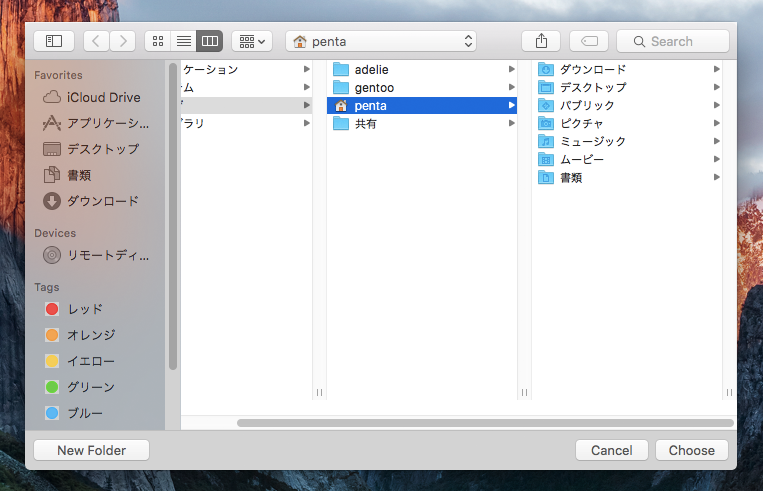This screenshot has height=491, width=763.
Task: Expand the adelie folder arrow
Action: pos(511,70)
